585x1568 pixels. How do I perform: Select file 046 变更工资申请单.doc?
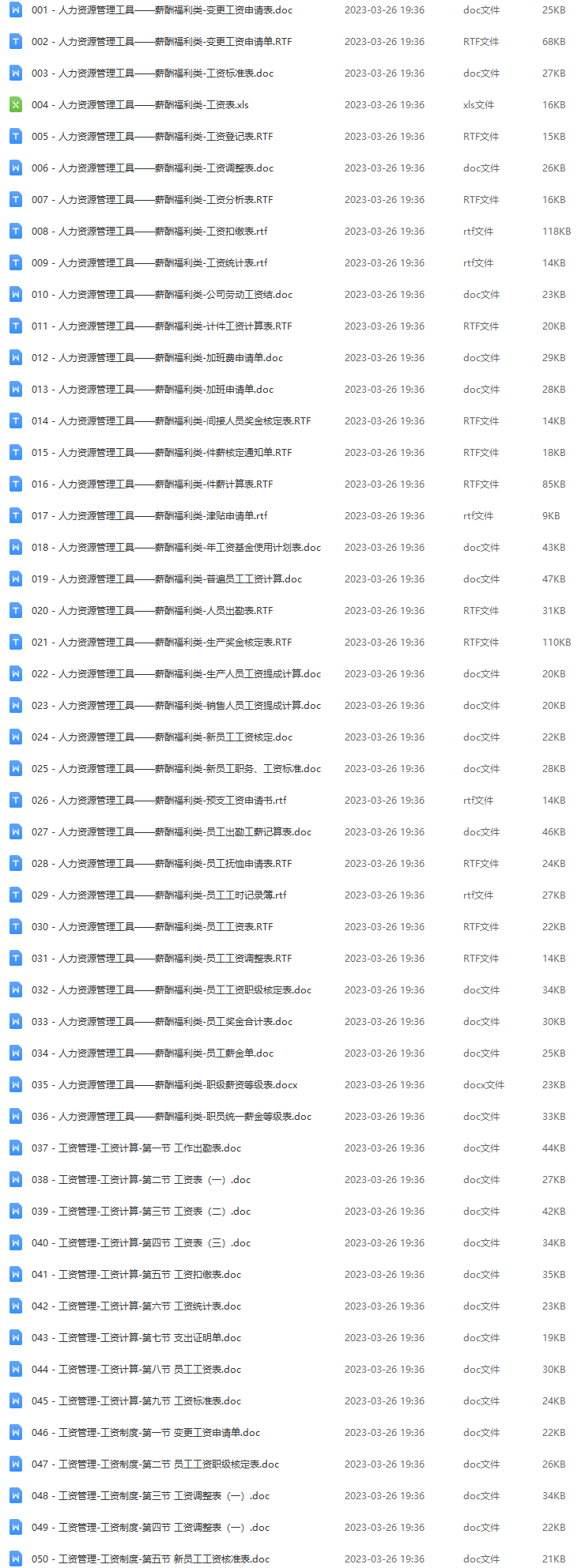click(x=146, y=1432)
